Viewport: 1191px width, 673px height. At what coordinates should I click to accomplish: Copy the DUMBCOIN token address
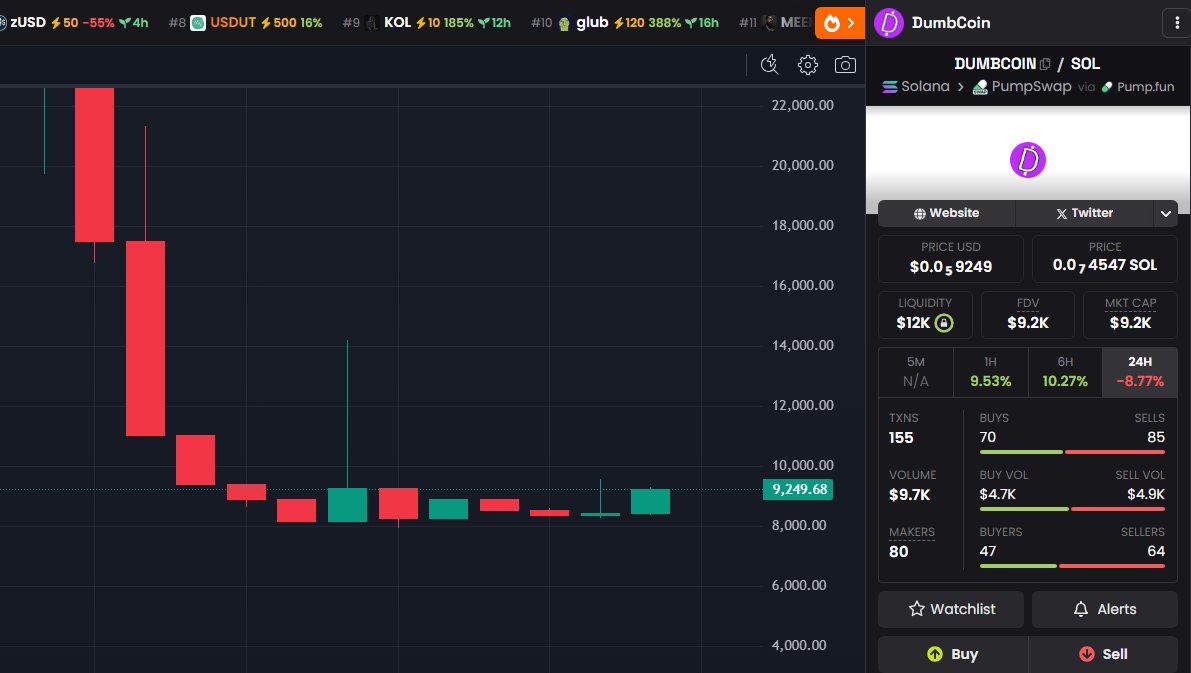pyautogui.click(x=1045, y=64)
